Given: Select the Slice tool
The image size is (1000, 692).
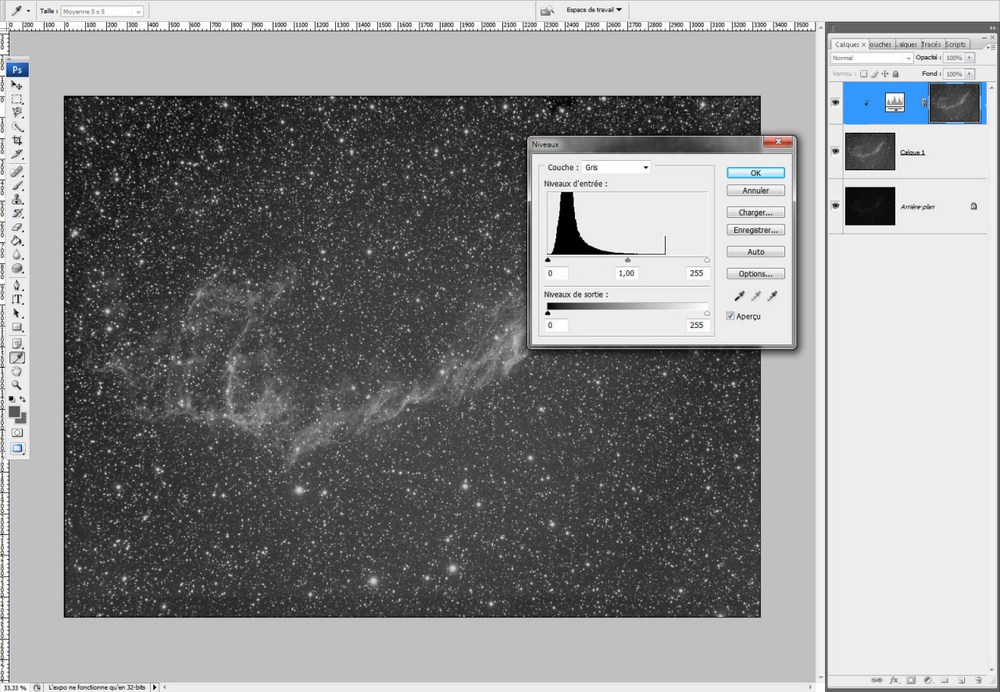Looking at the screenshot, I should 17,154.
